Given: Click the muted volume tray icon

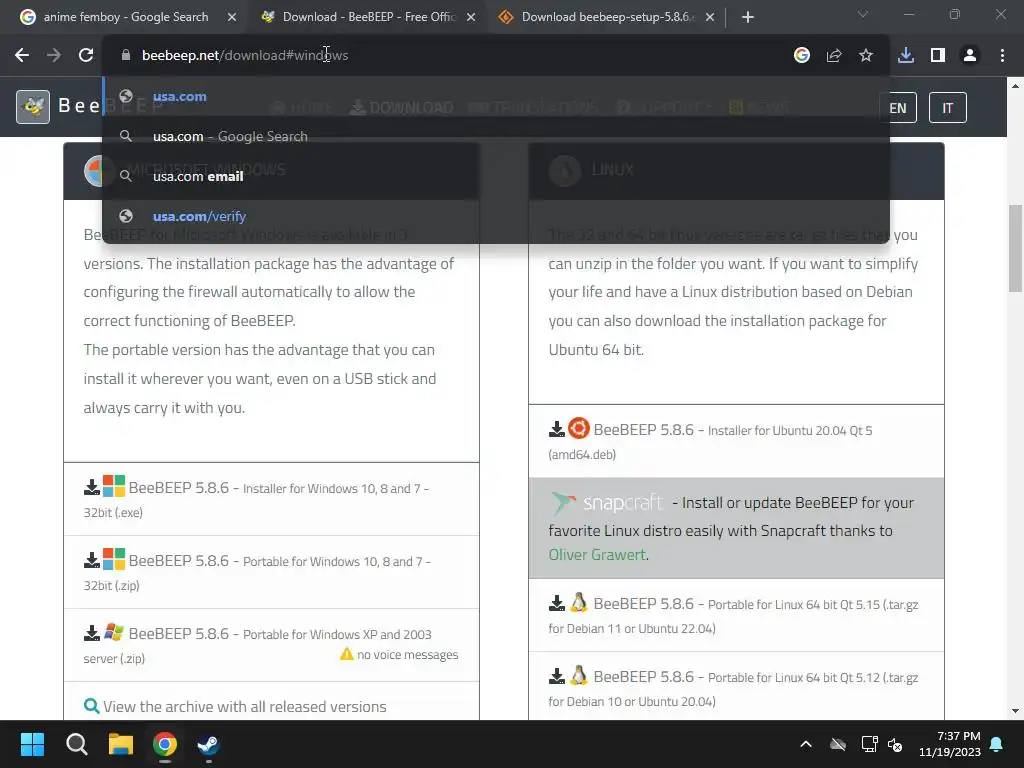Looking at the screenshot, I should point(895,744).
